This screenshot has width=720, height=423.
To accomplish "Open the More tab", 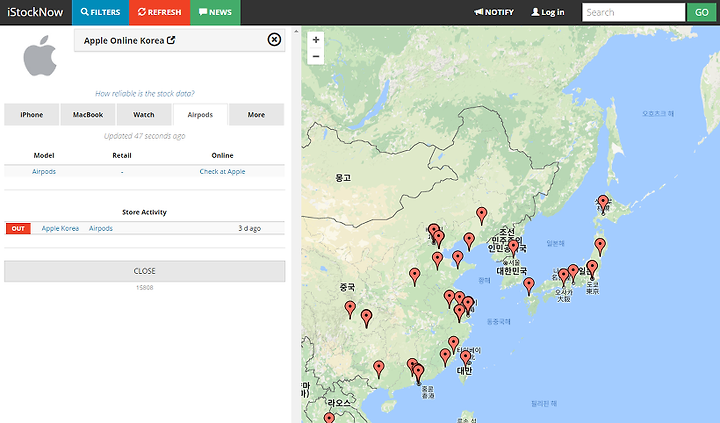I will tap(256, 114).
